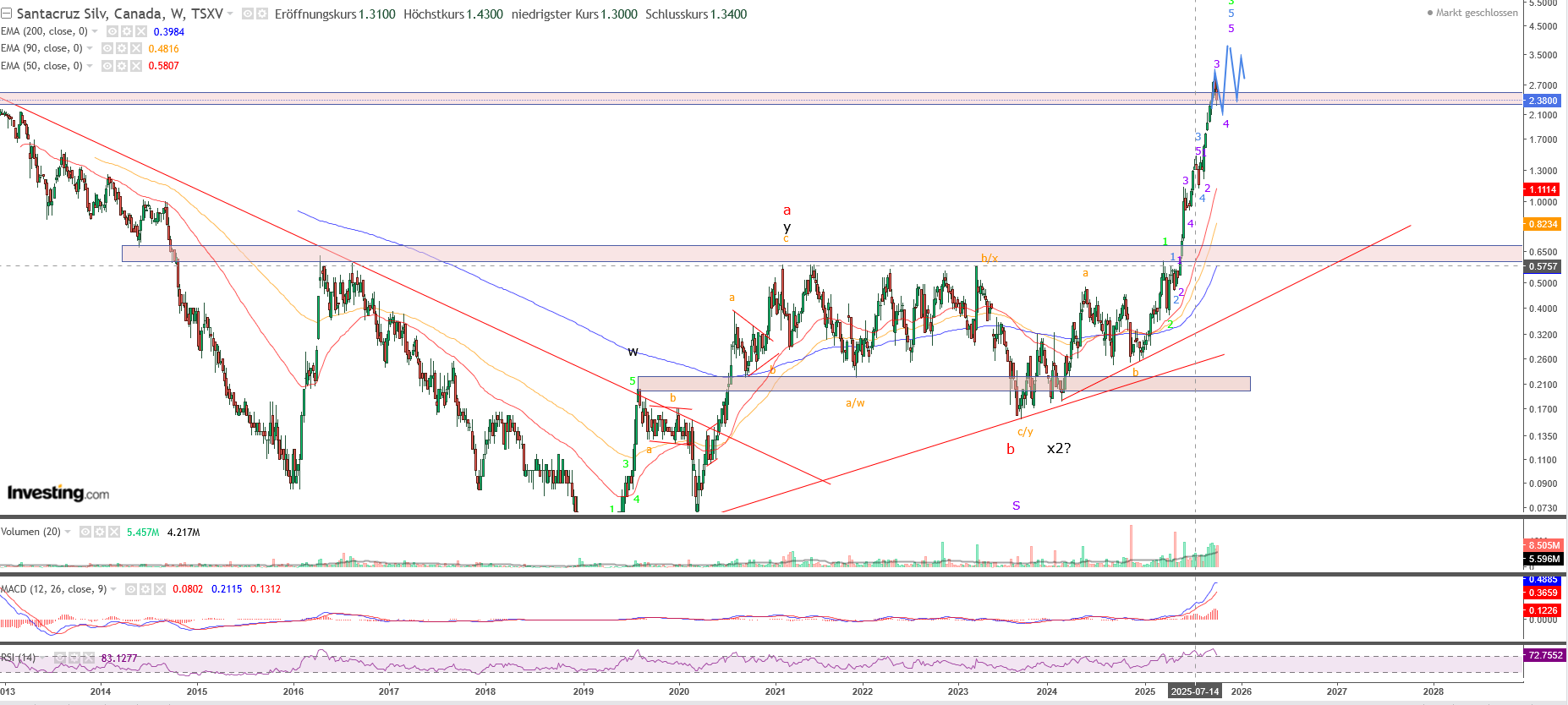
Task: Hide the MACD indicator with eye icon
Action: pos(131,589)
